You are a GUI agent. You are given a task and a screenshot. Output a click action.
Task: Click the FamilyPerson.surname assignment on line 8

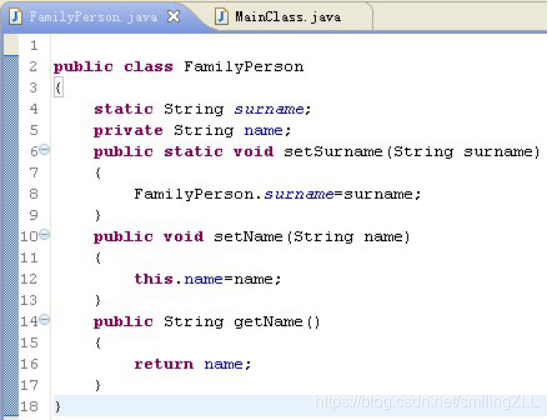click(277, 194)
